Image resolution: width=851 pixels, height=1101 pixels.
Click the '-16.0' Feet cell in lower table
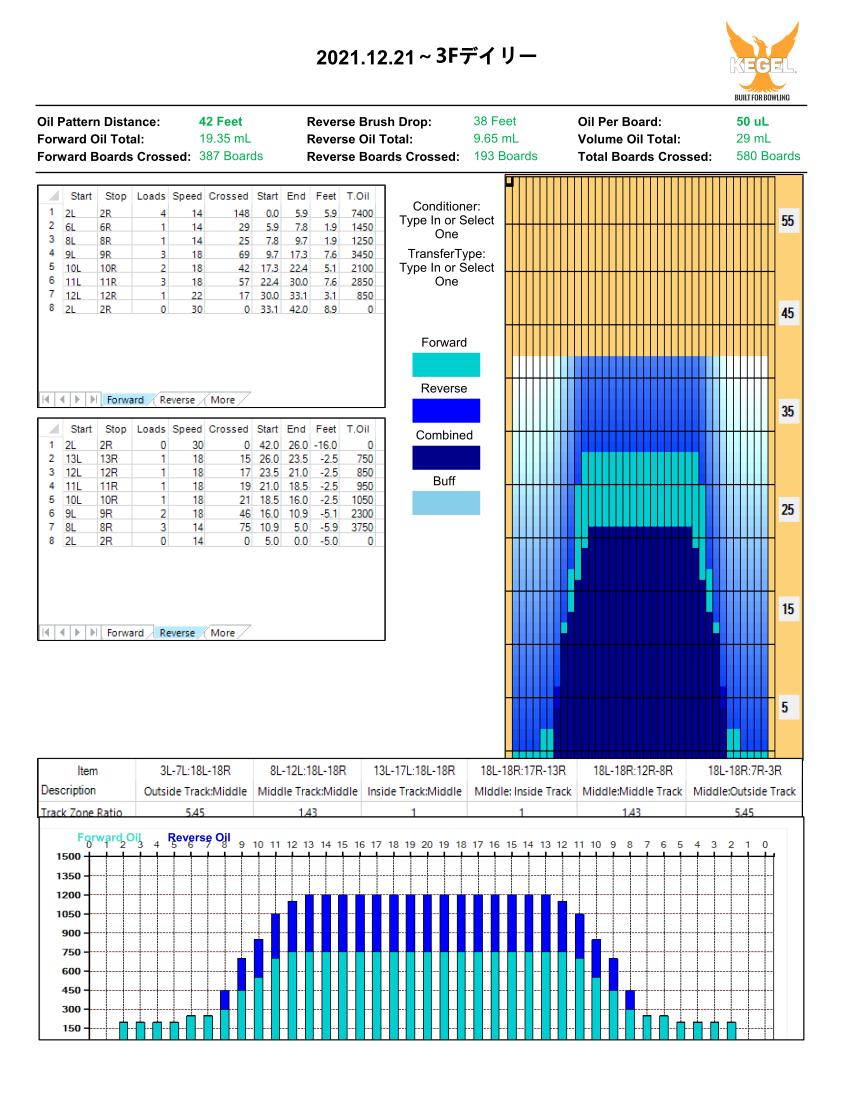(325, 445)
